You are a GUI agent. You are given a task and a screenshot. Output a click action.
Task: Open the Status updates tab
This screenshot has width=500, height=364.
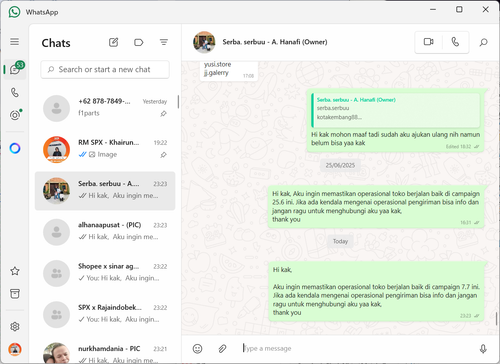click(x=15, y=115)
